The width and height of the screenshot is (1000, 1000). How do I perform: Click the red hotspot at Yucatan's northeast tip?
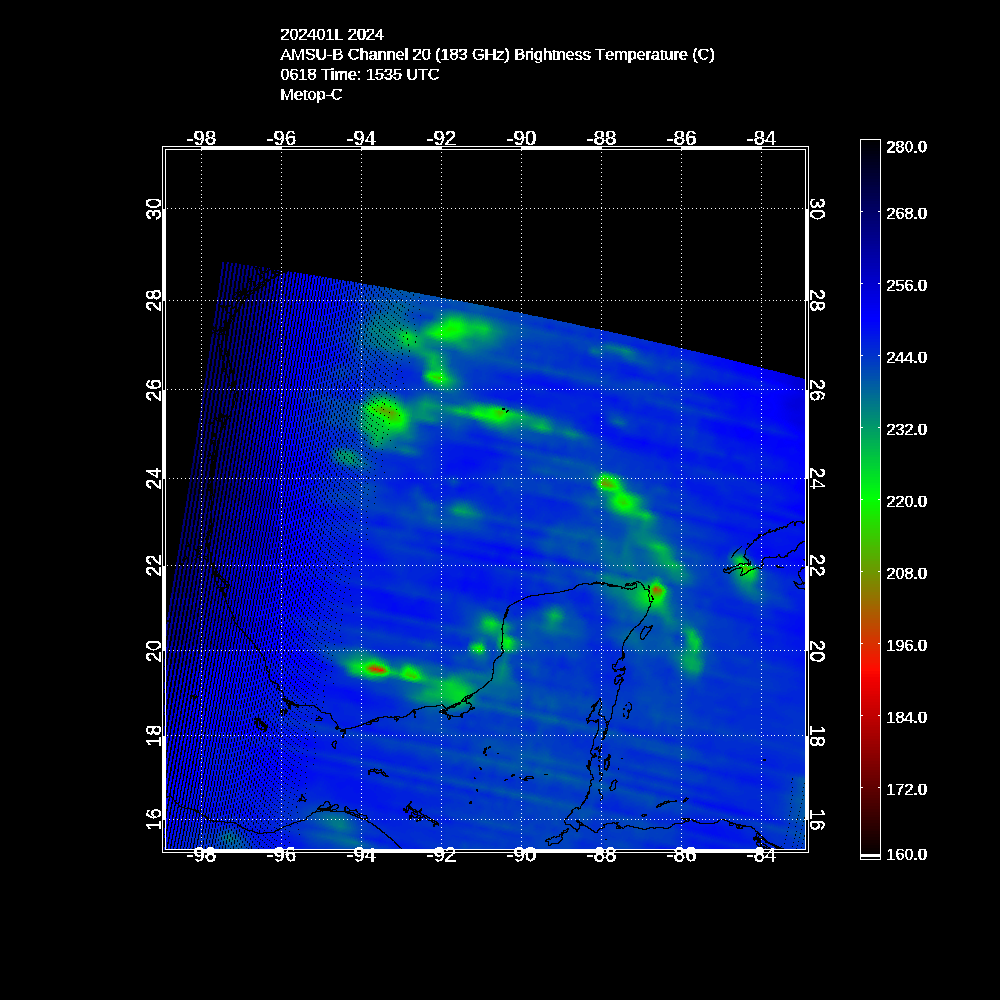(657, 591)
